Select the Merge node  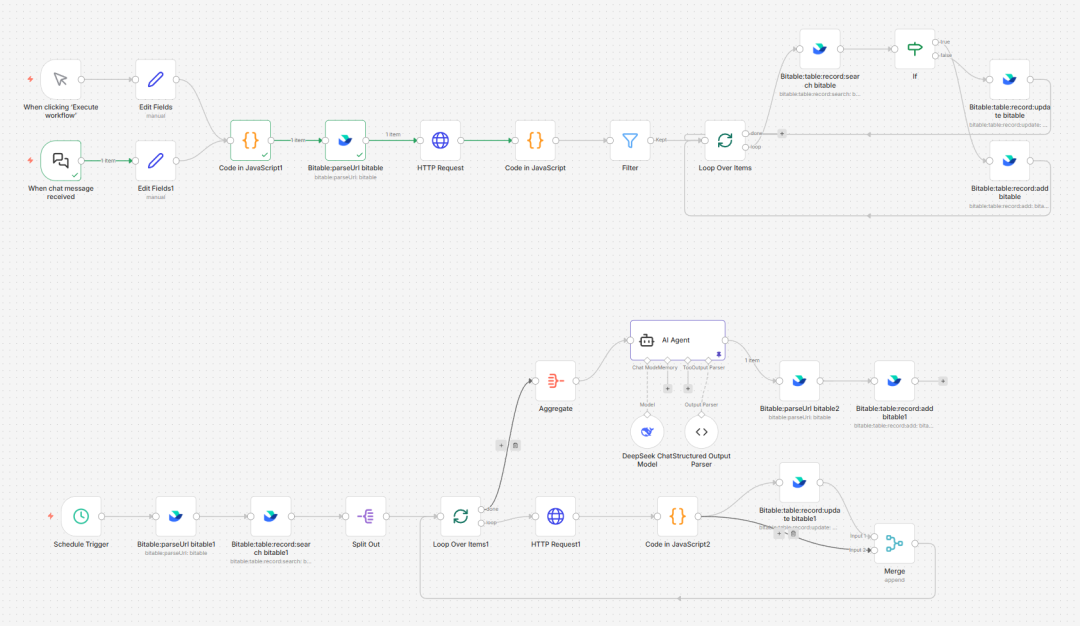pos(894,544)
